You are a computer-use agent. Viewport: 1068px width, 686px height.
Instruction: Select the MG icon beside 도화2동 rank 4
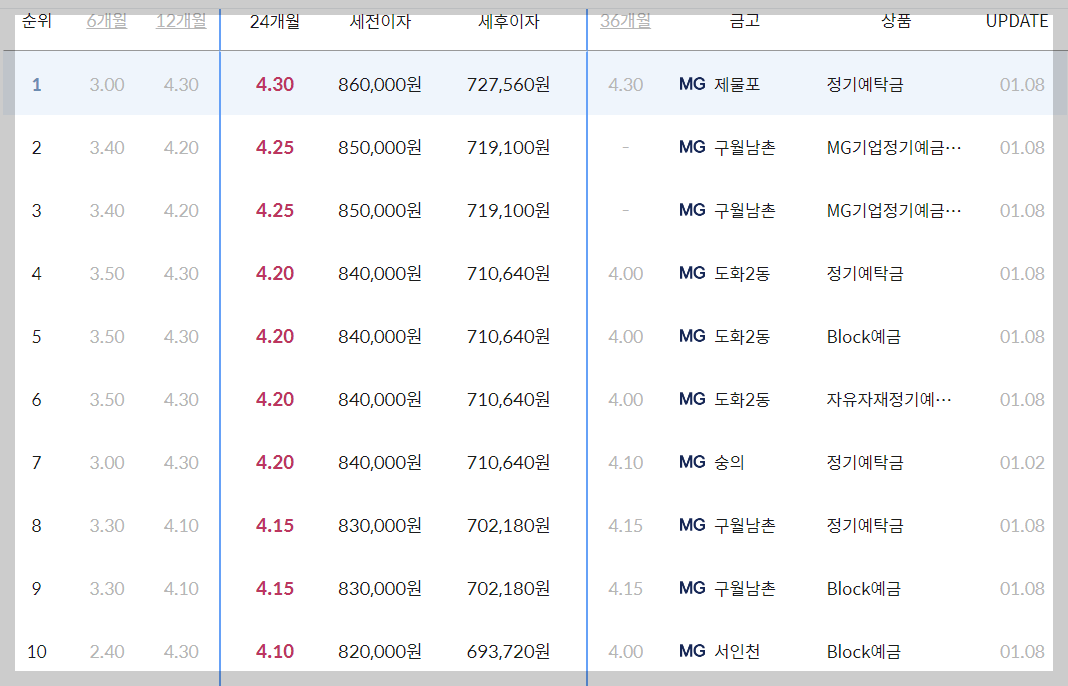pos(690,274)
